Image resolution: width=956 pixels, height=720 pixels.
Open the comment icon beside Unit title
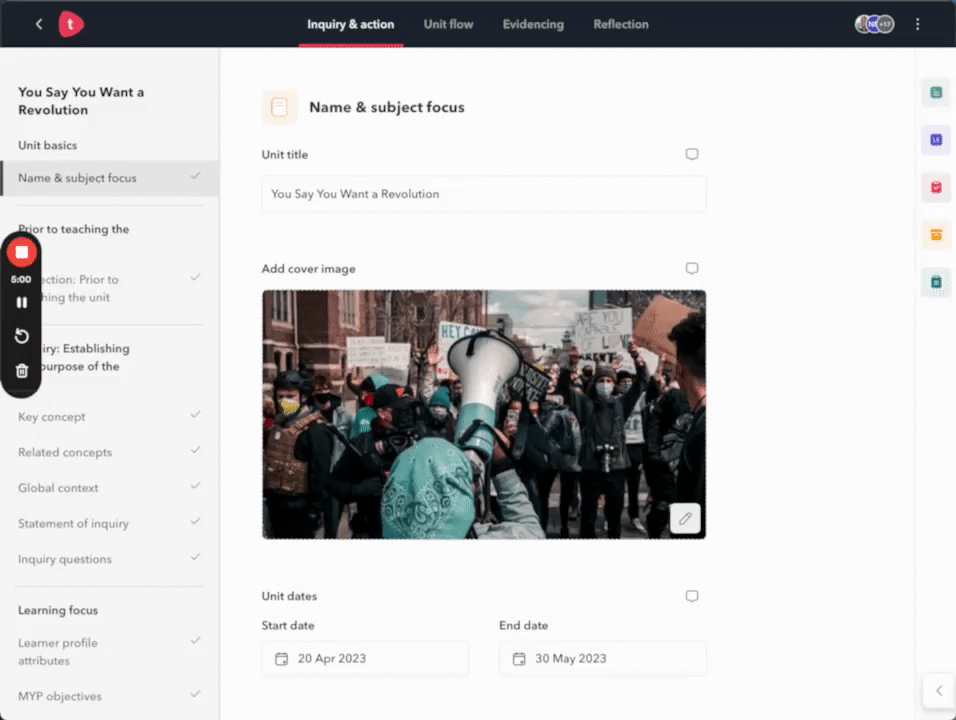pos(691,155)
